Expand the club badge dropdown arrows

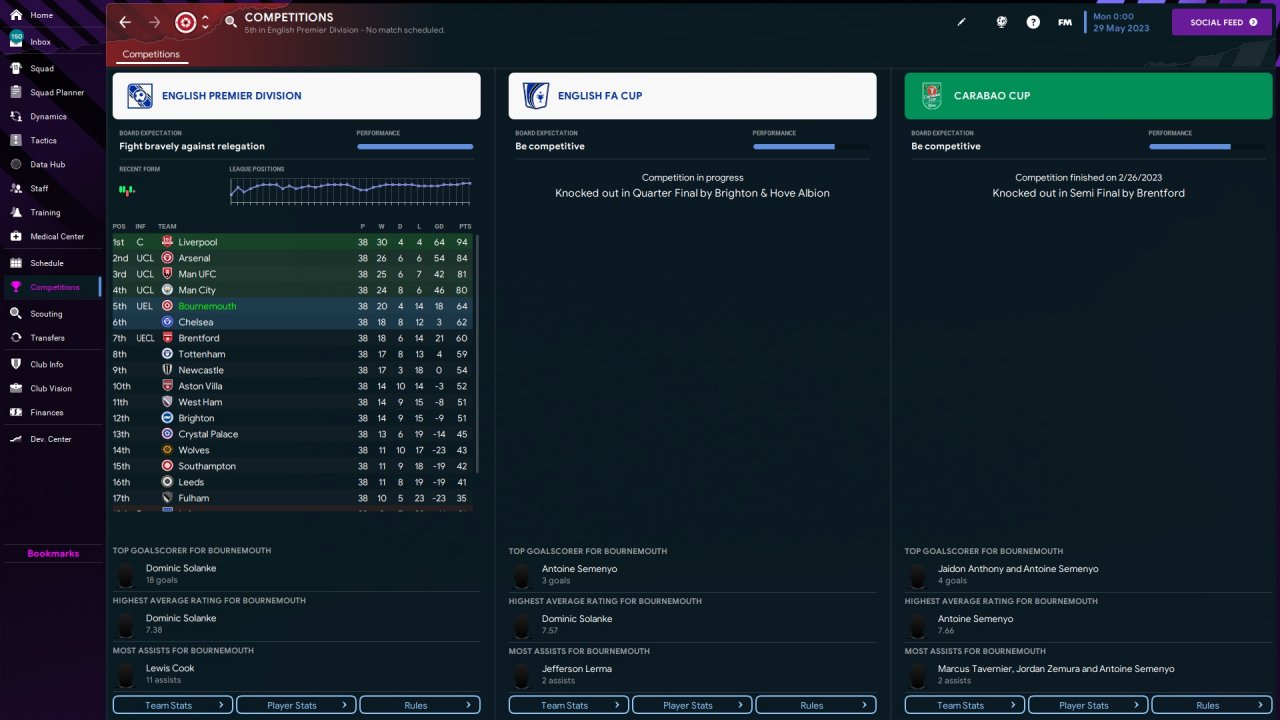click(x=205, y=22)
